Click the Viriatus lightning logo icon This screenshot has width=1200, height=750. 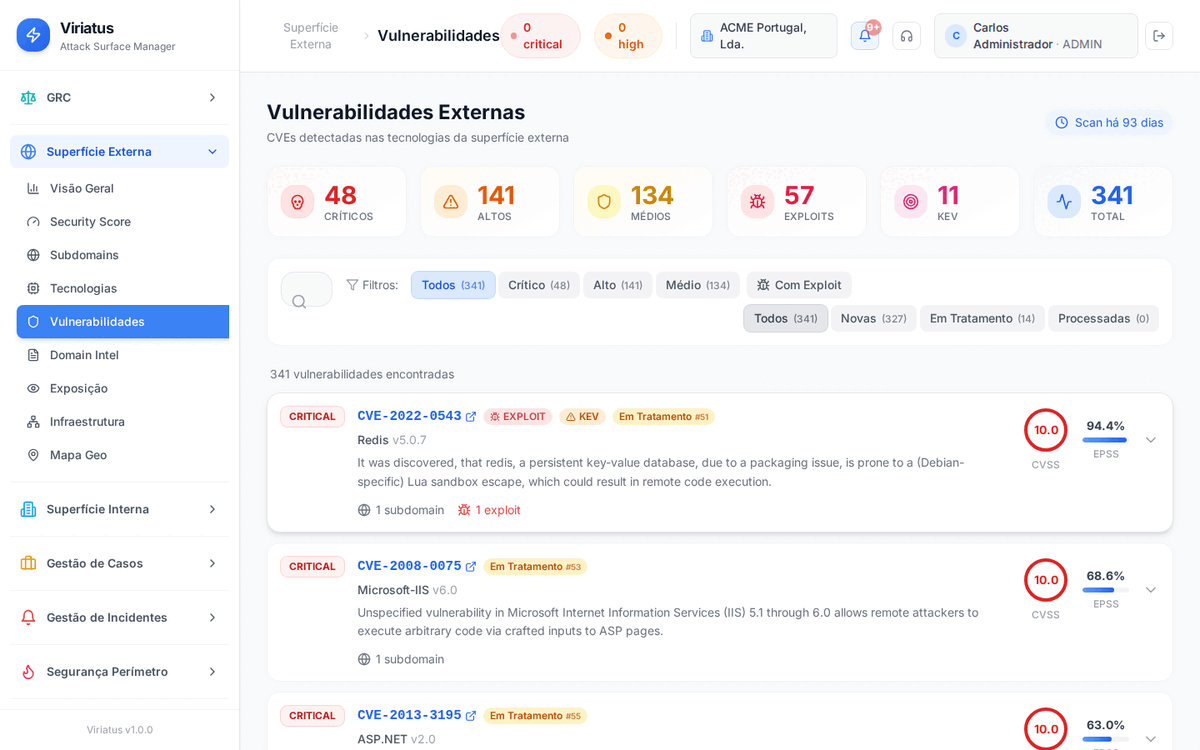[x=33, y=35]
